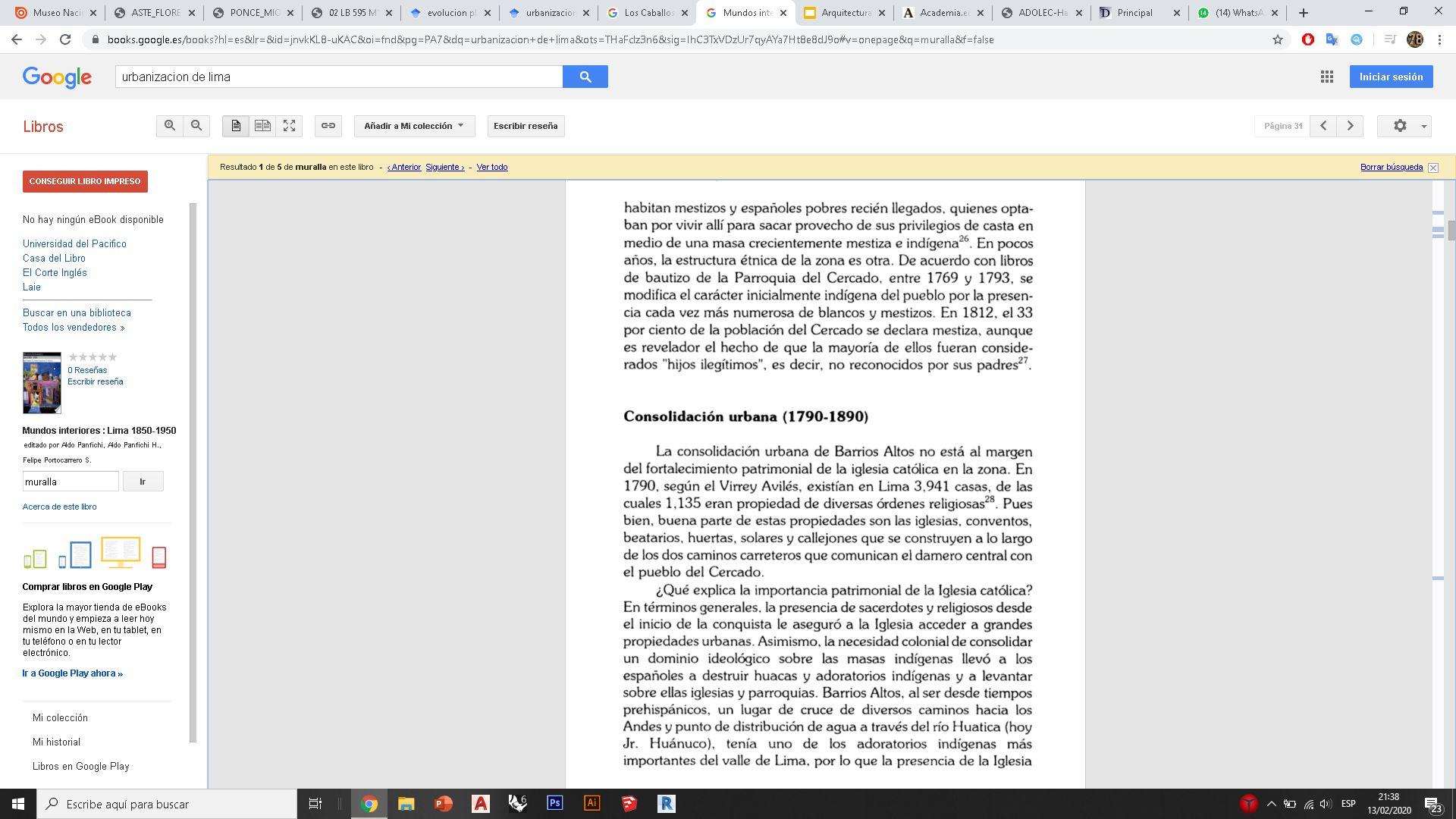1456x819 pixels.
Task: Switch to the 'ASTE_FLORE' browser tab
Action: click(154, 13)
